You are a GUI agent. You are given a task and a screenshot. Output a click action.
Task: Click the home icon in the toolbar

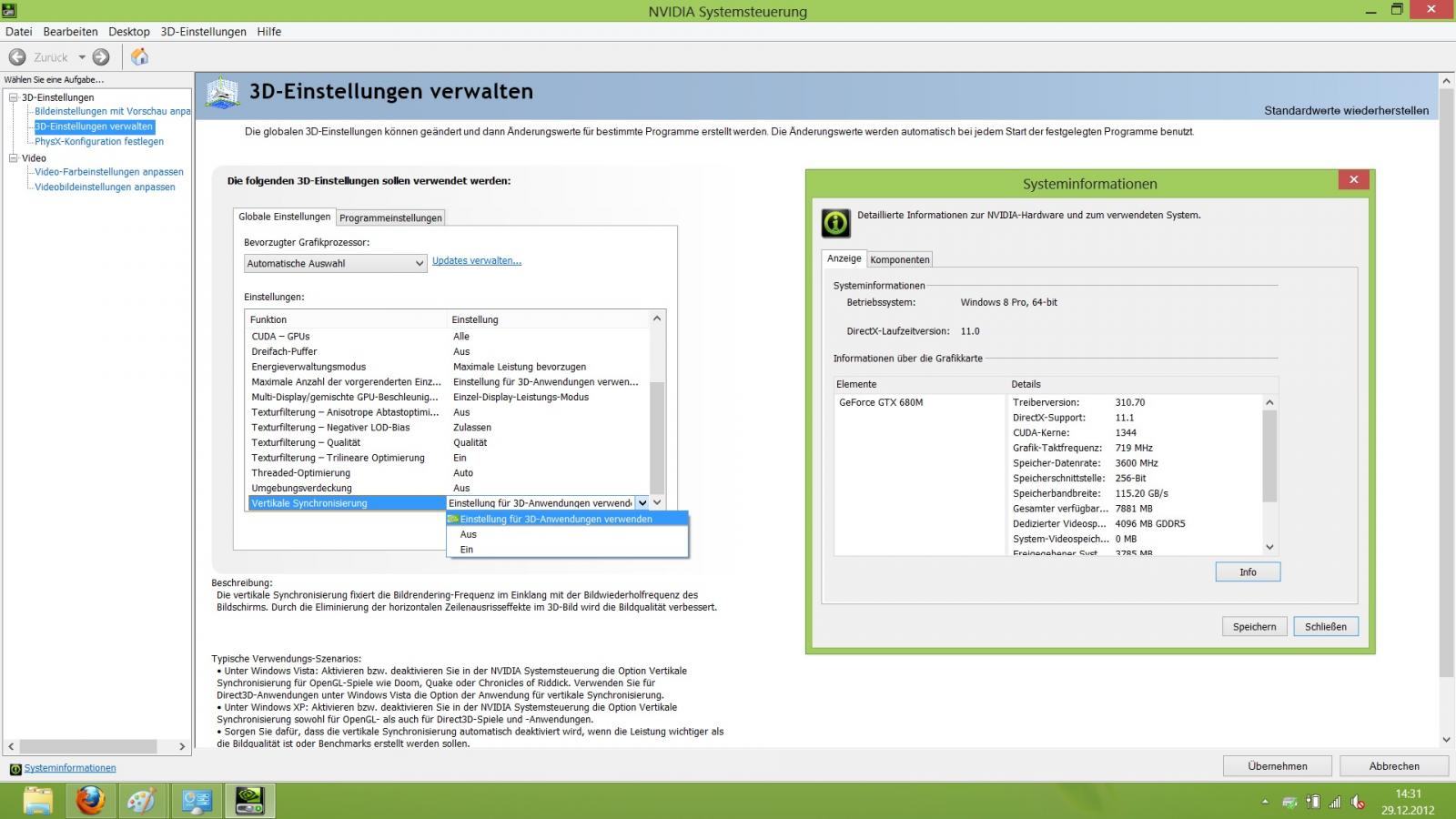(139, 56)
